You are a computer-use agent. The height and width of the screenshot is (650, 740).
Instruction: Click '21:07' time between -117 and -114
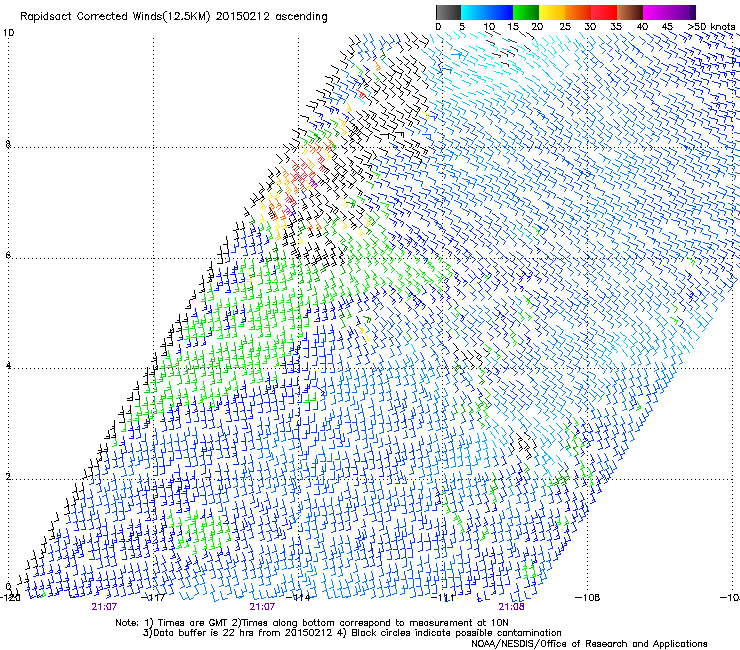pyautogui.click(x=262, y=607)
